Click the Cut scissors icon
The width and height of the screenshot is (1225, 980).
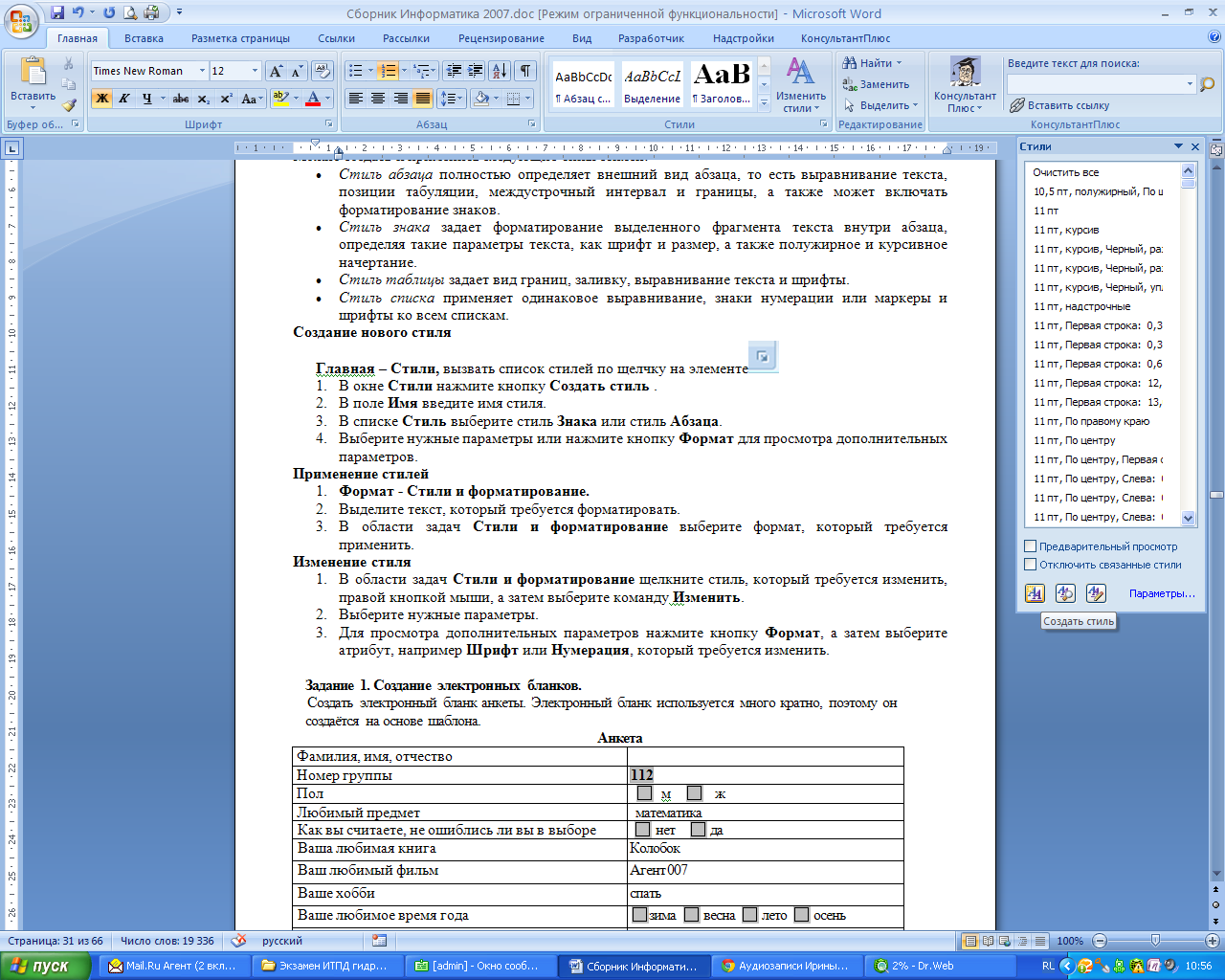69,63
